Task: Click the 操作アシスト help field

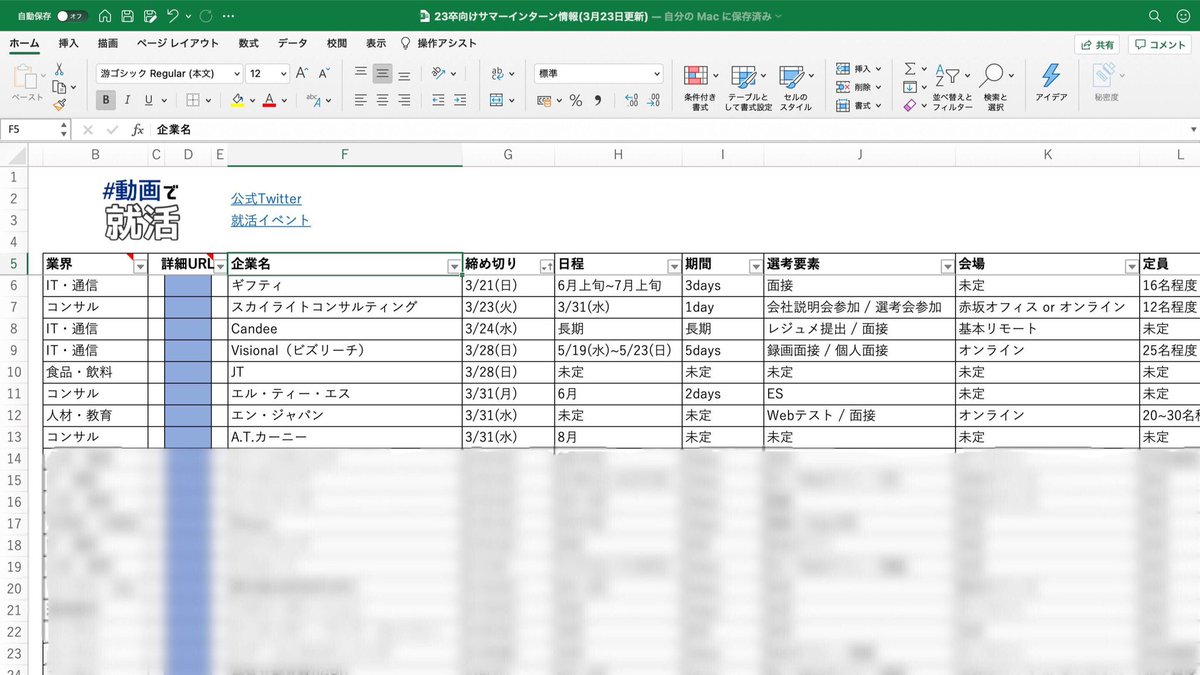Action: tap(438, 44)
